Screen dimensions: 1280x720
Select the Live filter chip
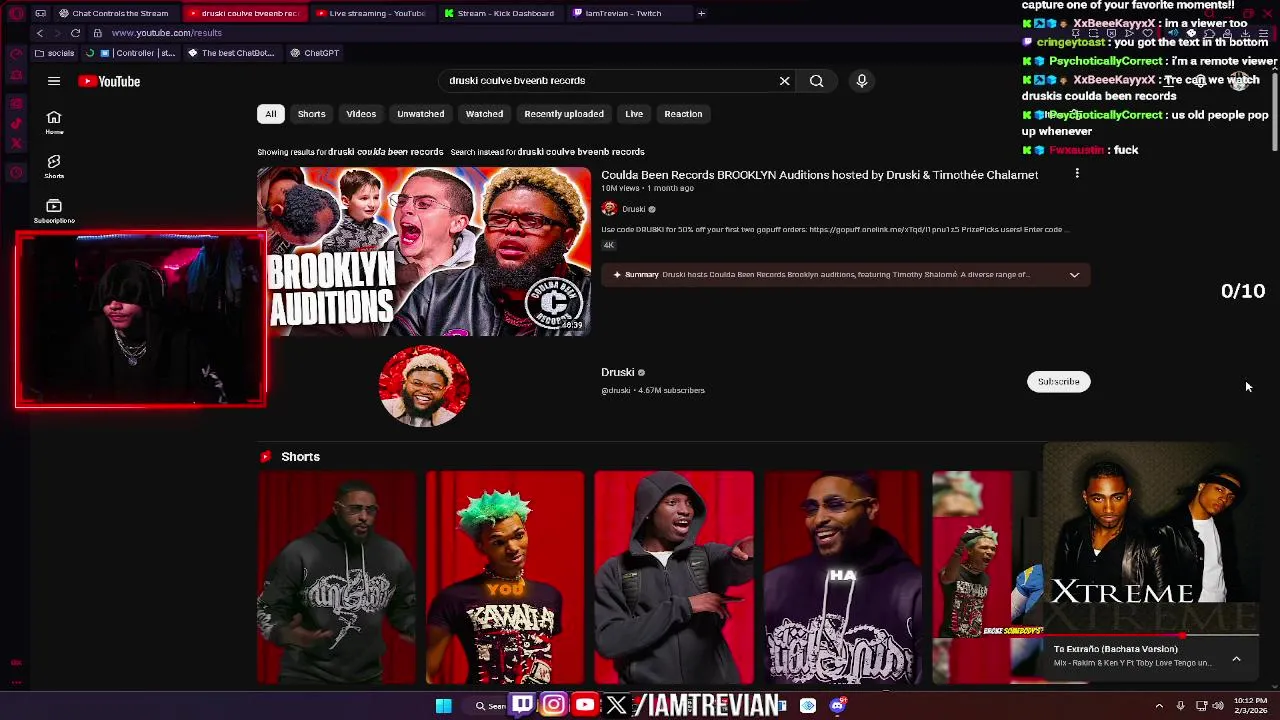(634, 114)
